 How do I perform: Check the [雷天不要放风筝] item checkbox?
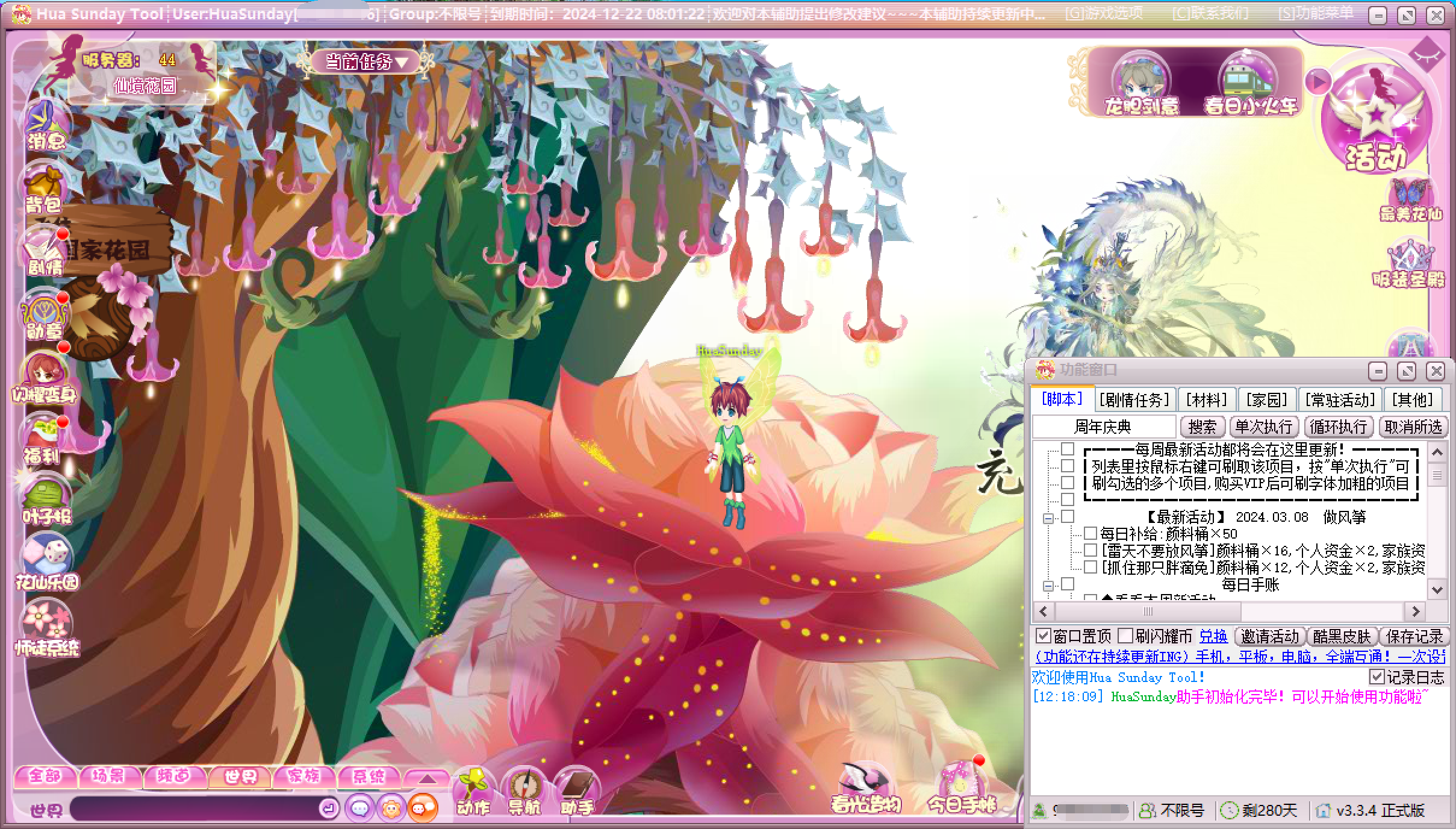click(x=1090, y=550)
